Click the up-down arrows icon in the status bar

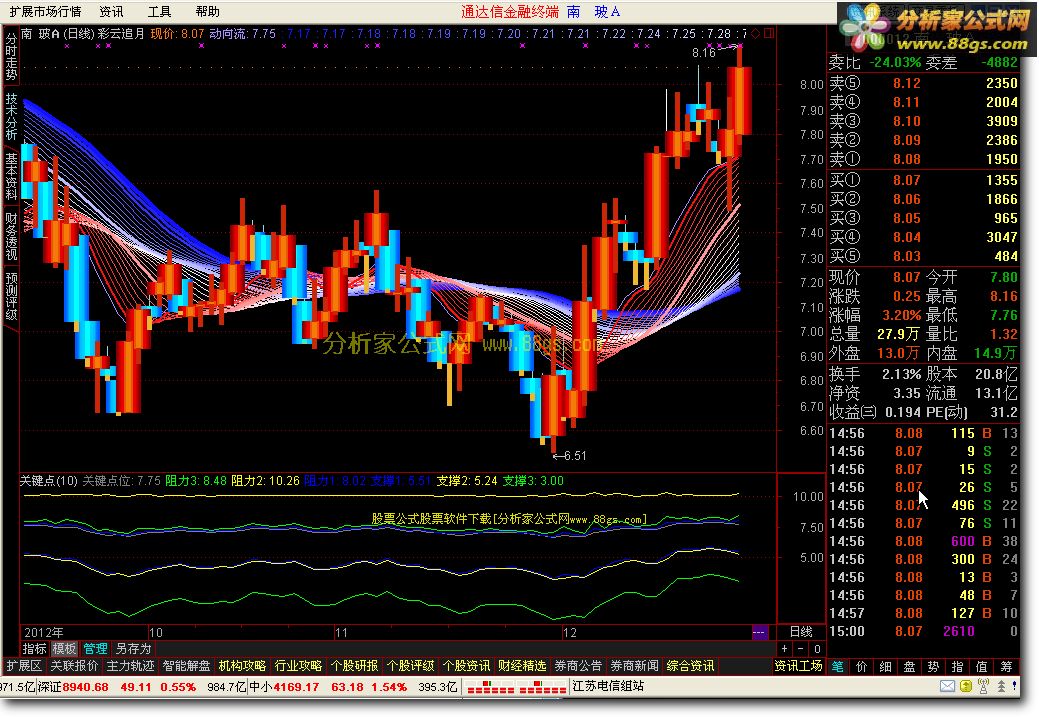(x=1001, y=687)
